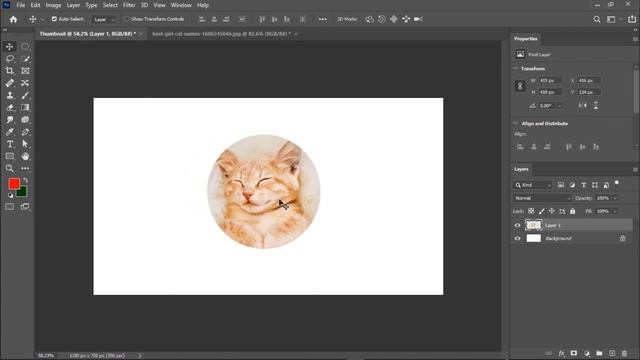Flip horizontal in Properties Transform section
The image size is (640, 360).
582,106
